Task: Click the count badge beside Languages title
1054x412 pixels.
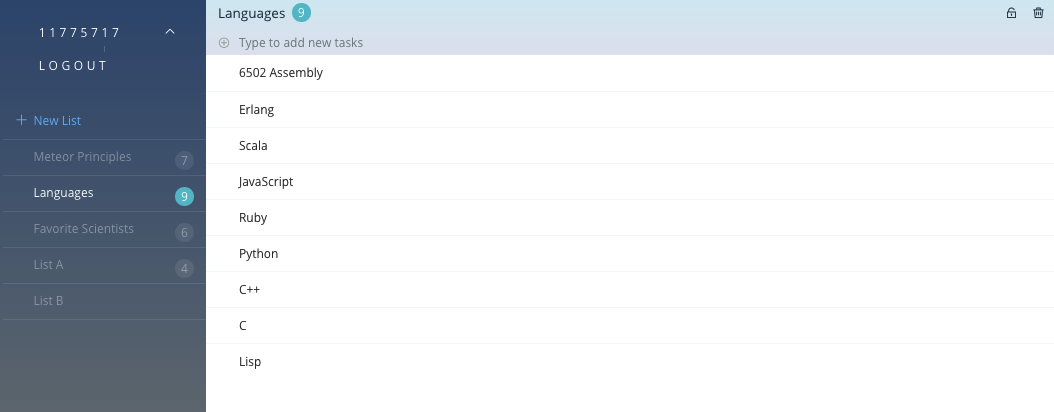Action: 301,13
